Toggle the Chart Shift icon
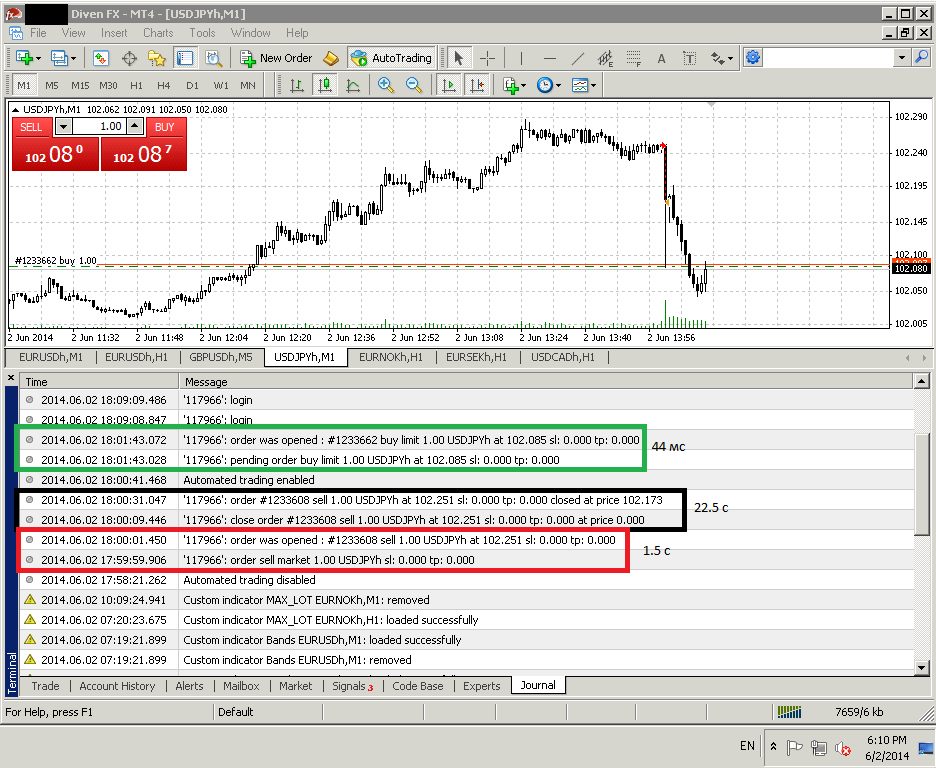 point(477,85)
